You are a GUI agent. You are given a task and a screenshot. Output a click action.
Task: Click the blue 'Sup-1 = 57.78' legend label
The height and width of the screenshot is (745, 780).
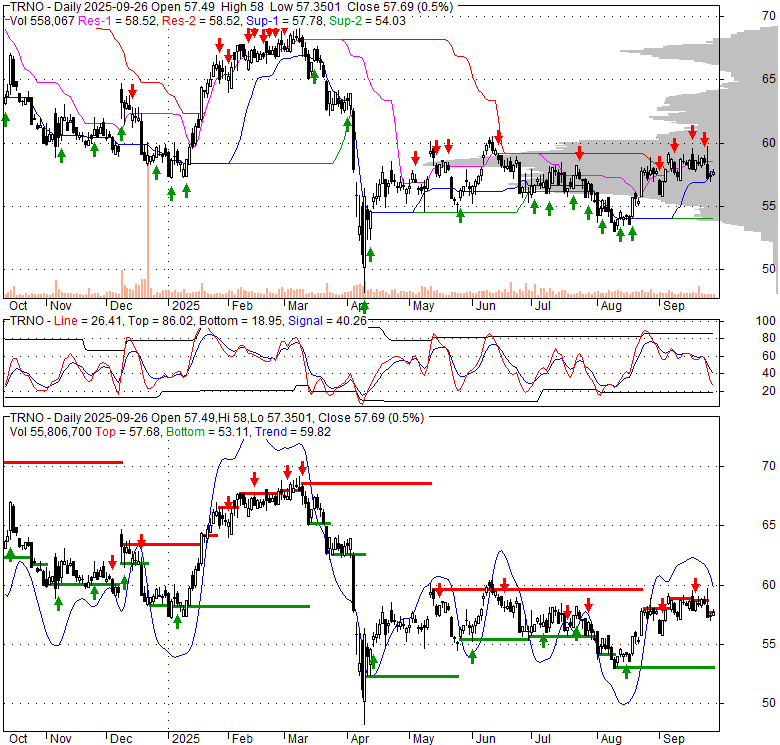[x=286, y=21]
